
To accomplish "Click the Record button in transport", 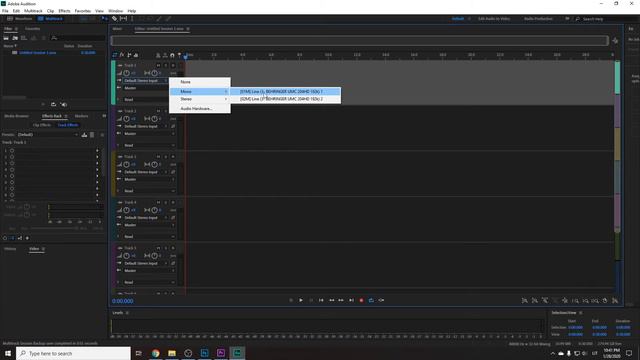I will [x=361, y=300].
